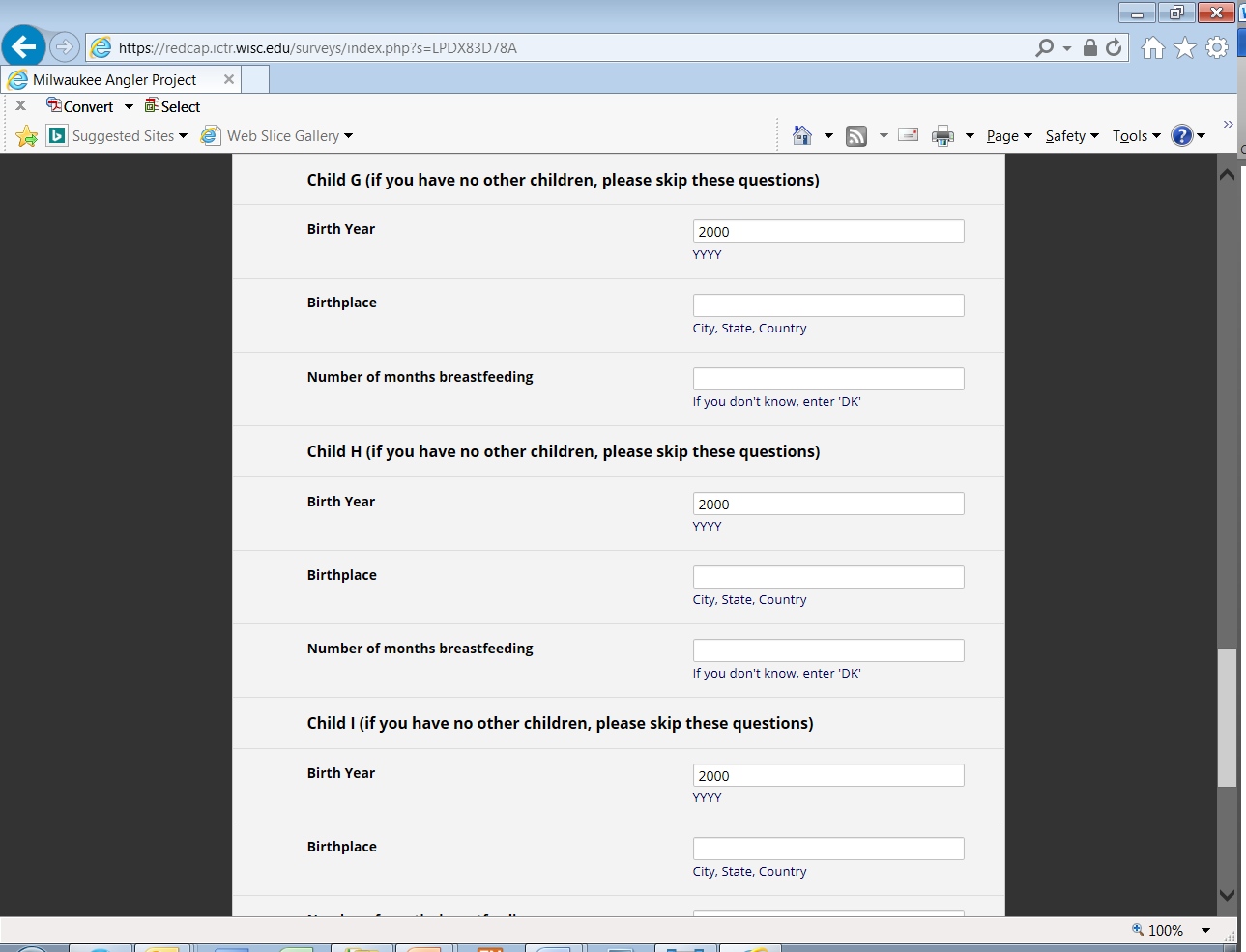Click the Read Mail icon
This screenshot has width=1246, height=952.
pyautogui.click(x=908, y=135)
